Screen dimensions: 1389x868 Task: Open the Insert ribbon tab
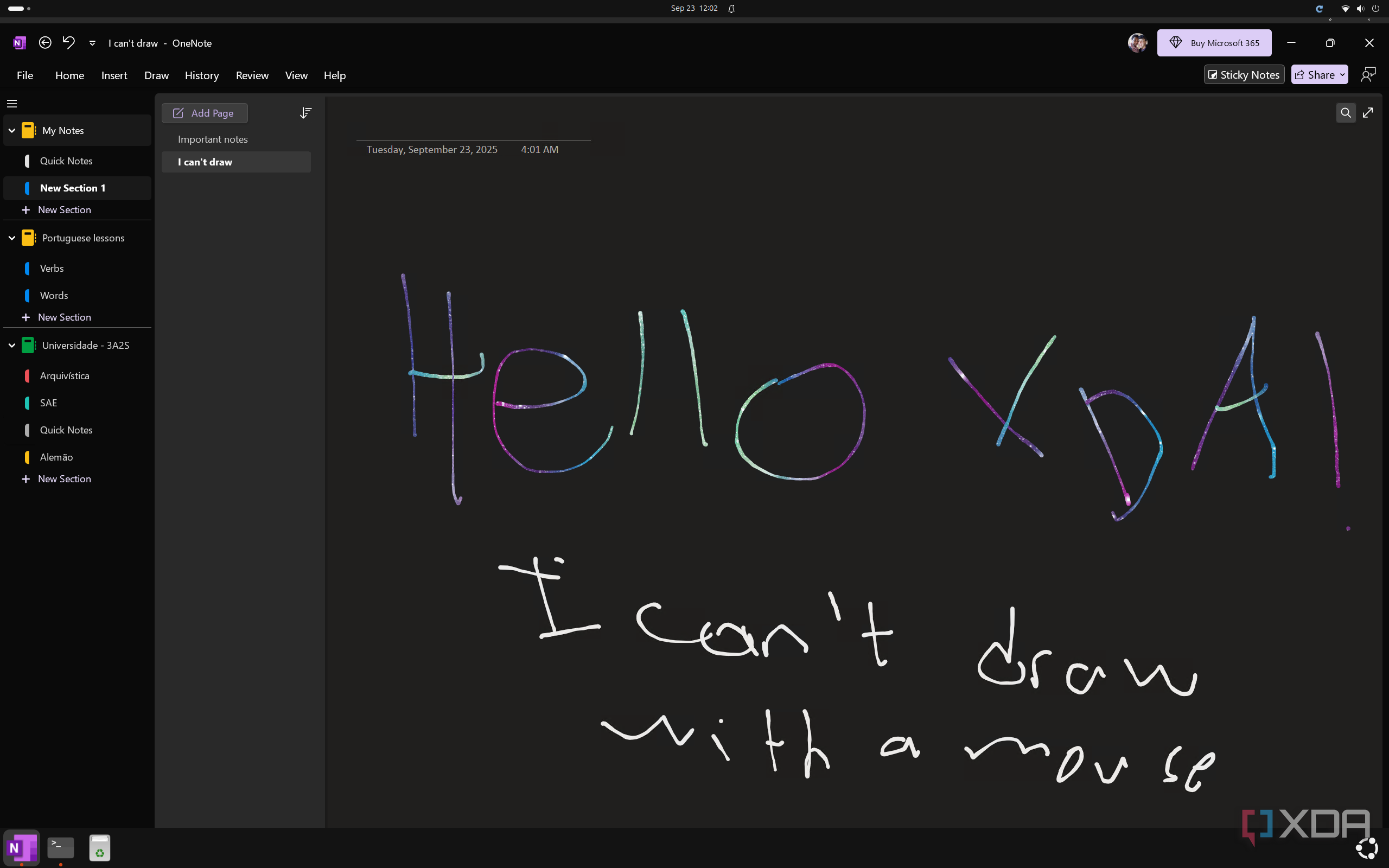pos(113,75)
